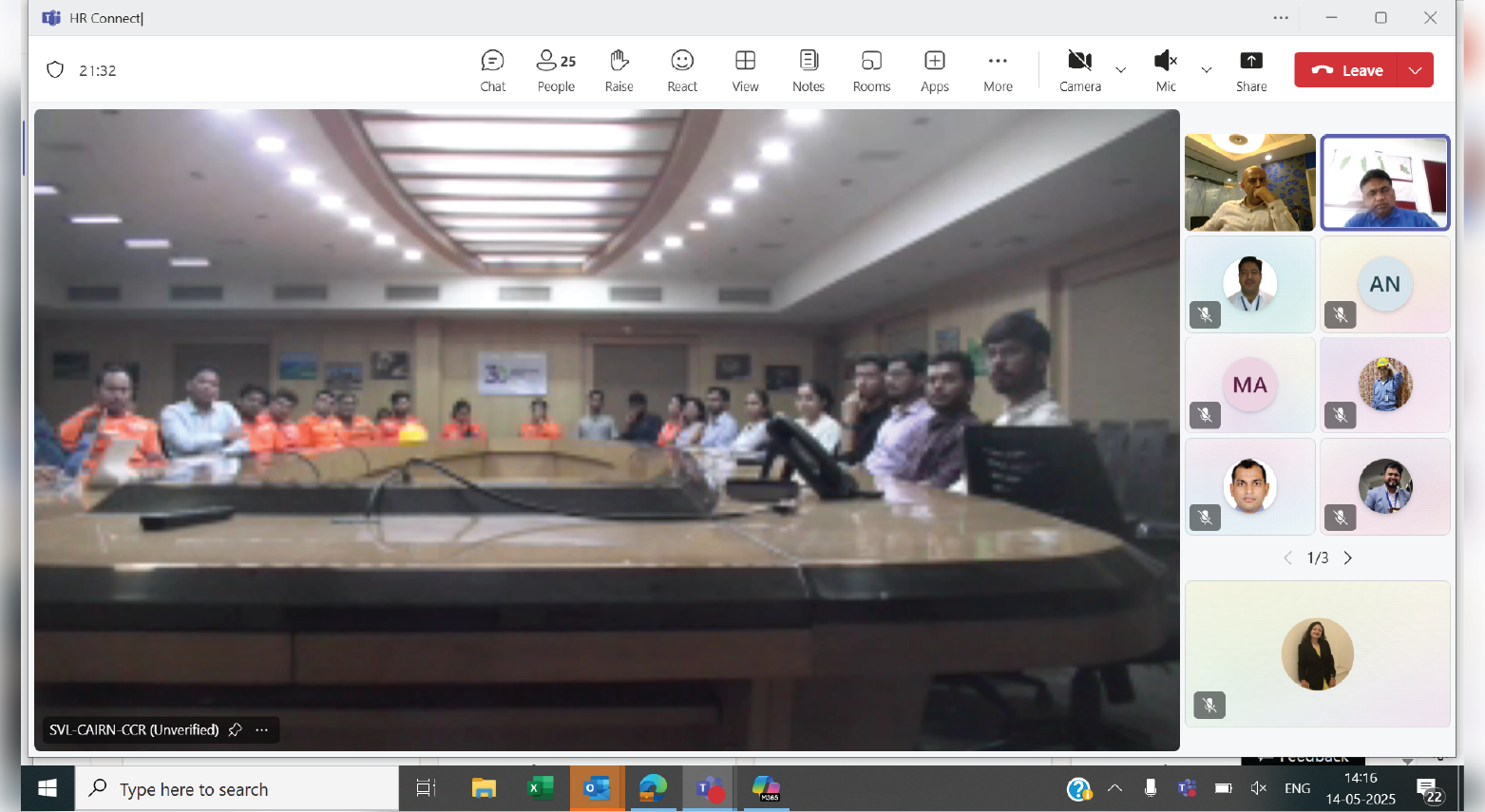Leave the meeting

1347,70
